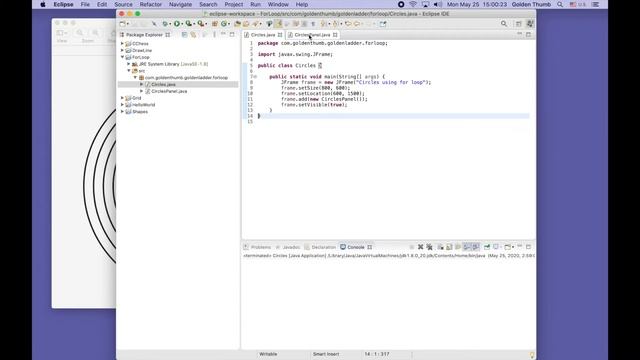The width and height of the screenshot is (640, 360).
Task: Expand the CChess project
Action: [x=122, y=43]
